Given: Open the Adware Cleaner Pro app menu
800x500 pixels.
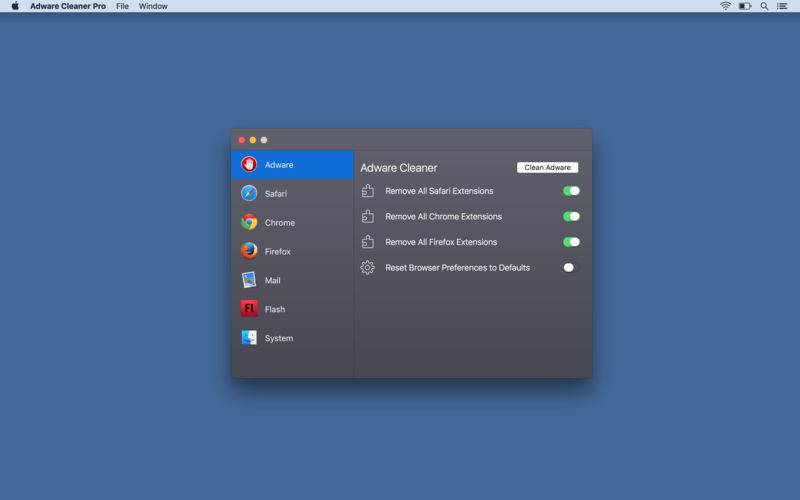Looking at the screenshot, I should pyautogui.click(x=68, y=6).
